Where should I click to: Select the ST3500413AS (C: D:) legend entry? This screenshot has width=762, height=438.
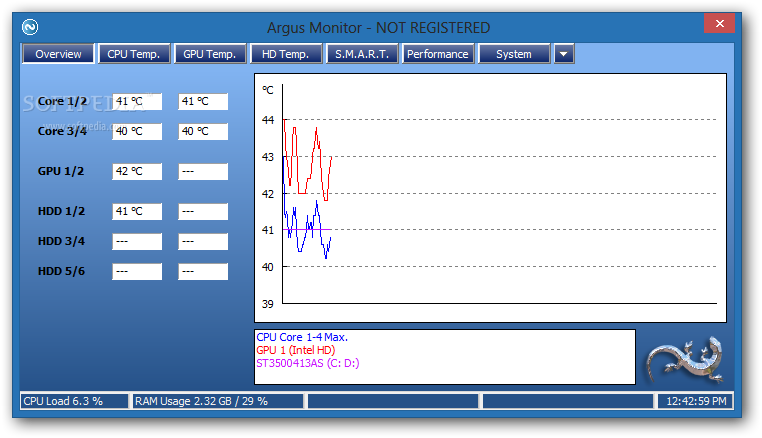pyautogui.click(x=308, y=363)
